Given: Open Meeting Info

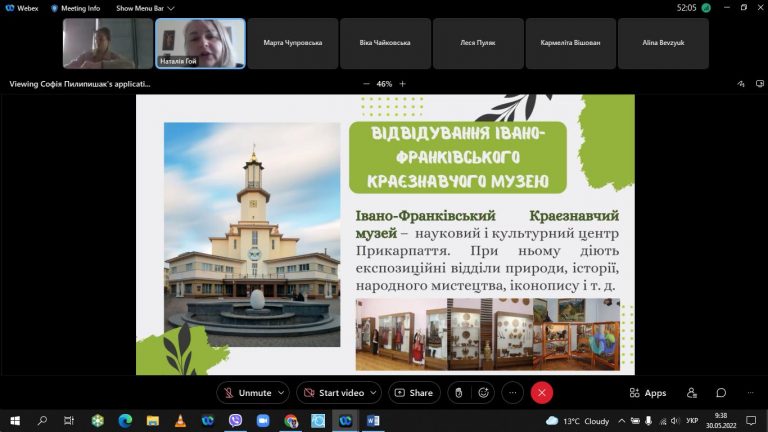Looking at the screenshot, I should [x=75, y=8].
